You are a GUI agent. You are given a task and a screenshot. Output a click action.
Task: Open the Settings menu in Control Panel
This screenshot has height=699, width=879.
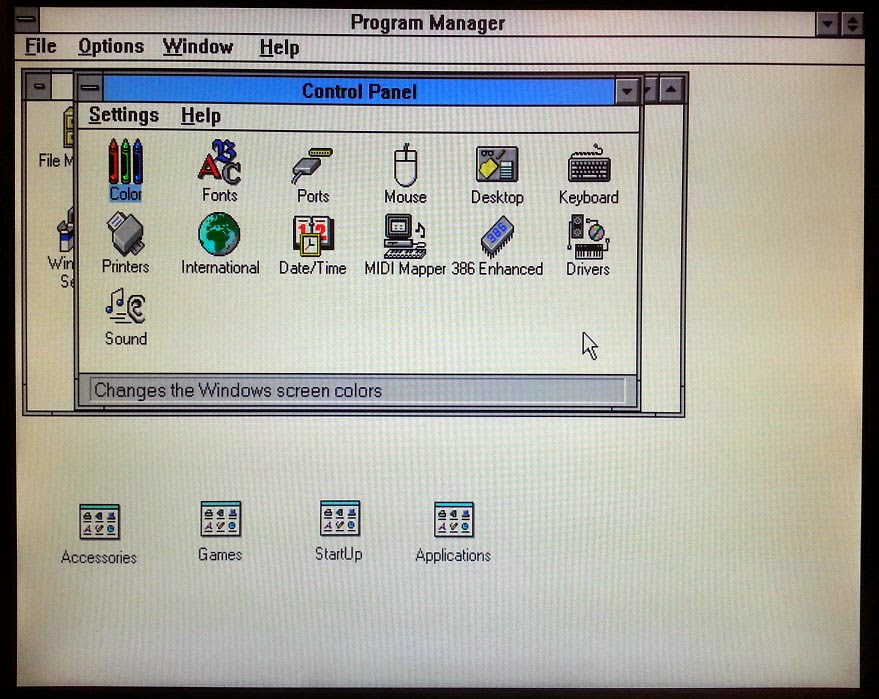click(x=124, y=115)
